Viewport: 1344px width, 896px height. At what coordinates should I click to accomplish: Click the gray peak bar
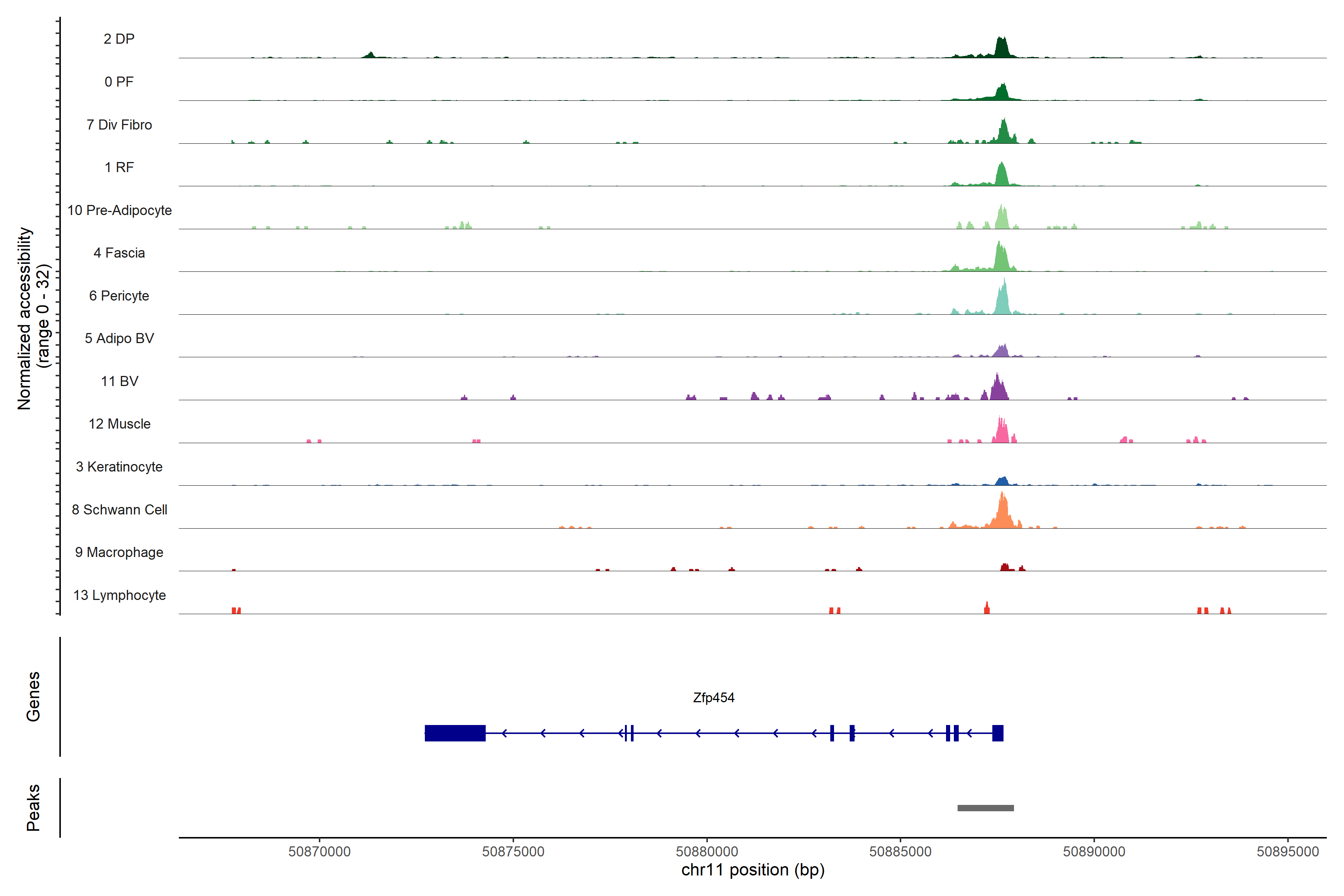tap(985, 808)
